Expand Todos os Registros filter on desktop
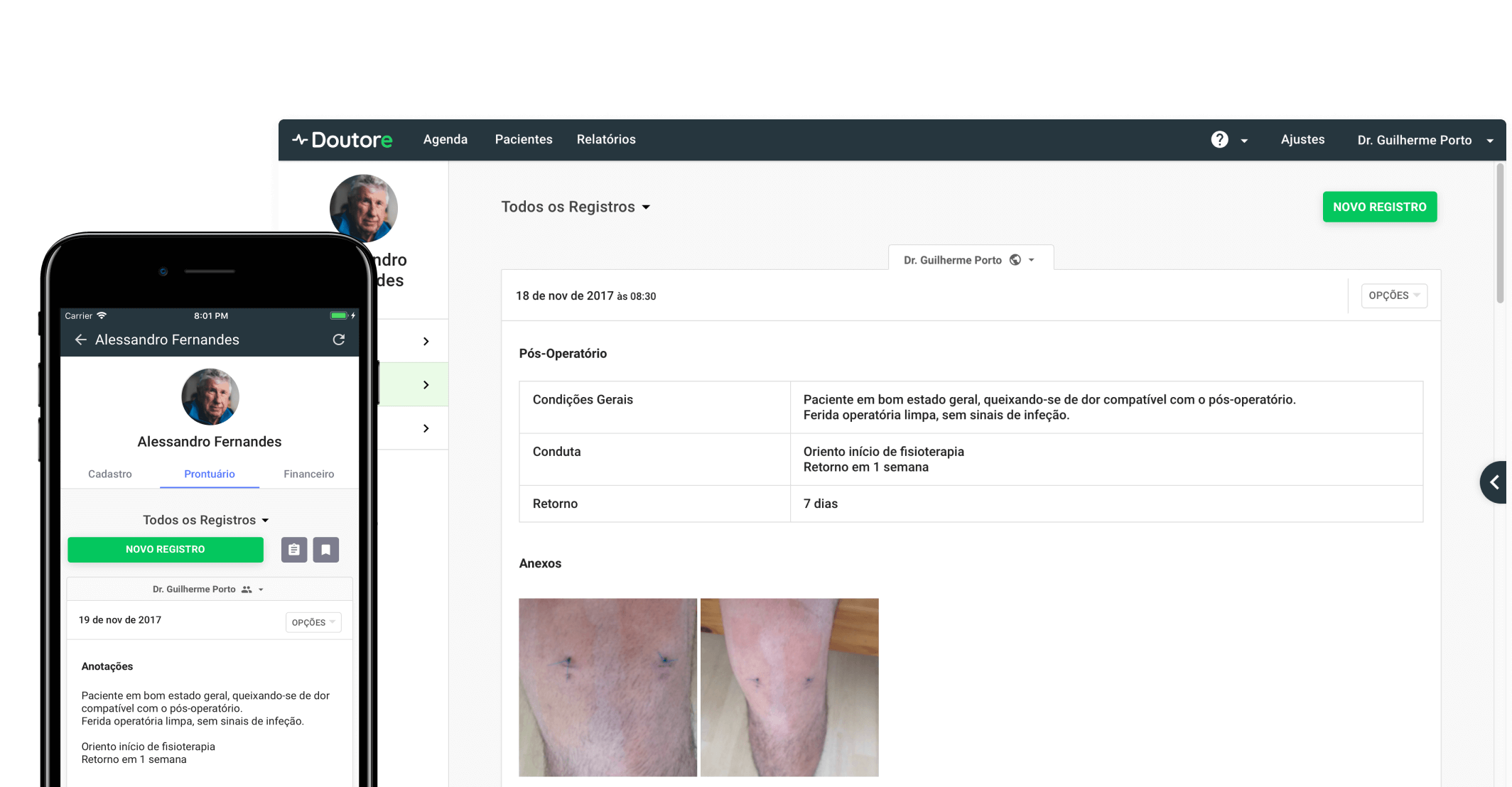Viewport: 1512px width, 787px height. pos(576,207)
